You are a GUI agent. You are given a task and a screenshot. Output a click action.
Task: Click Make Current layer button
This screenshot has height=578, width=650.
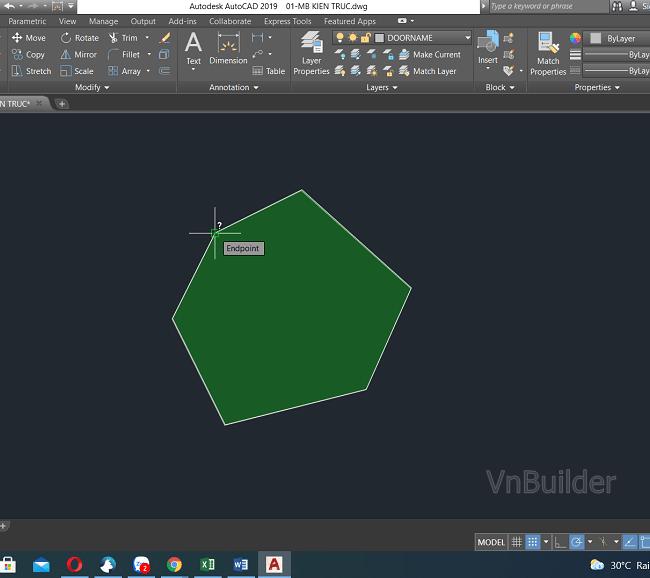(x=430, y=54)
